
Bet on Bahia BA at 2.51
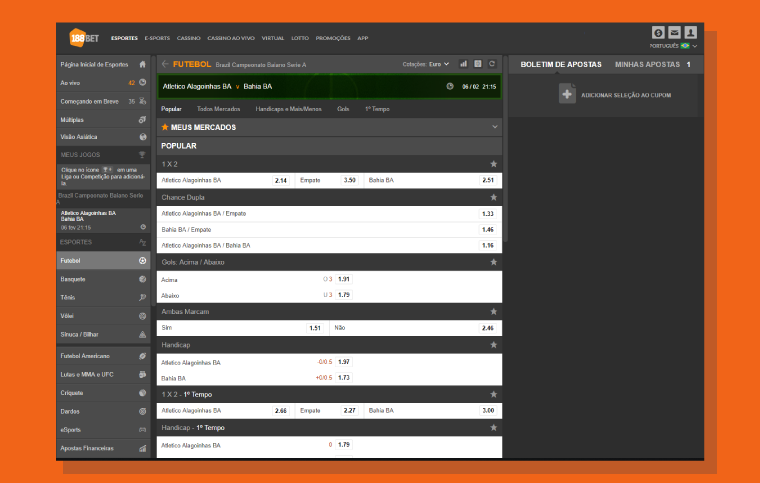pyautogui.click(x=488, y=180)
